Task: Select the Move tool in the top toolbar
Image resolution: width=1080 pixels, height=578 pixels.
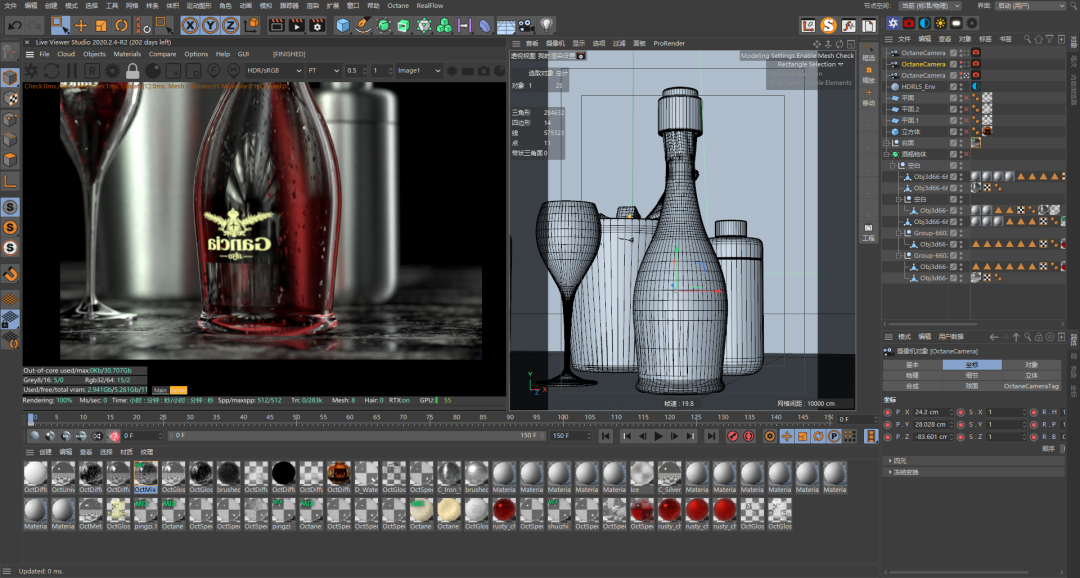Action: pyautogui.click(x=81, y=26)
